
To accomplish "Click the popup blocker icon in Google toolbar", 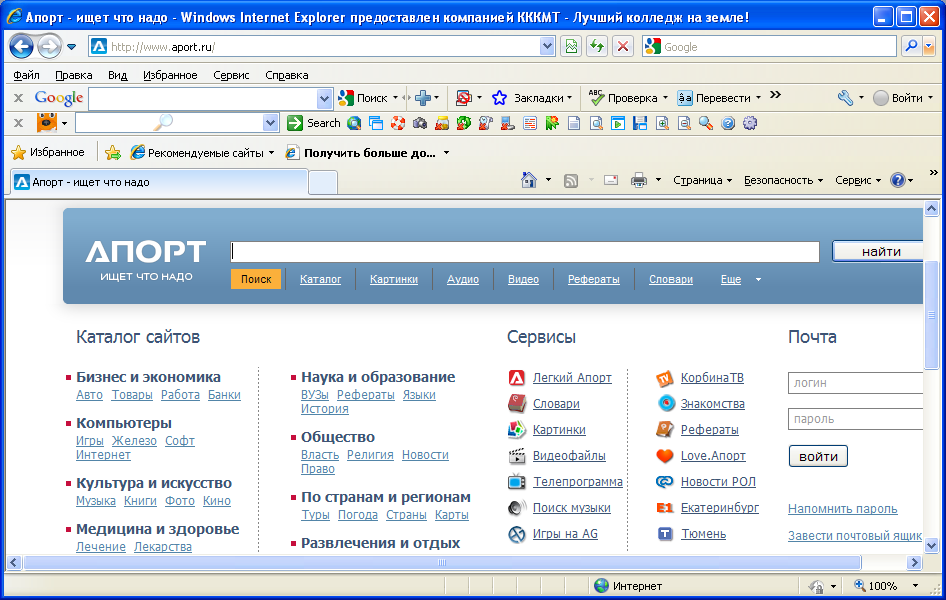I will tap(463, 98).
